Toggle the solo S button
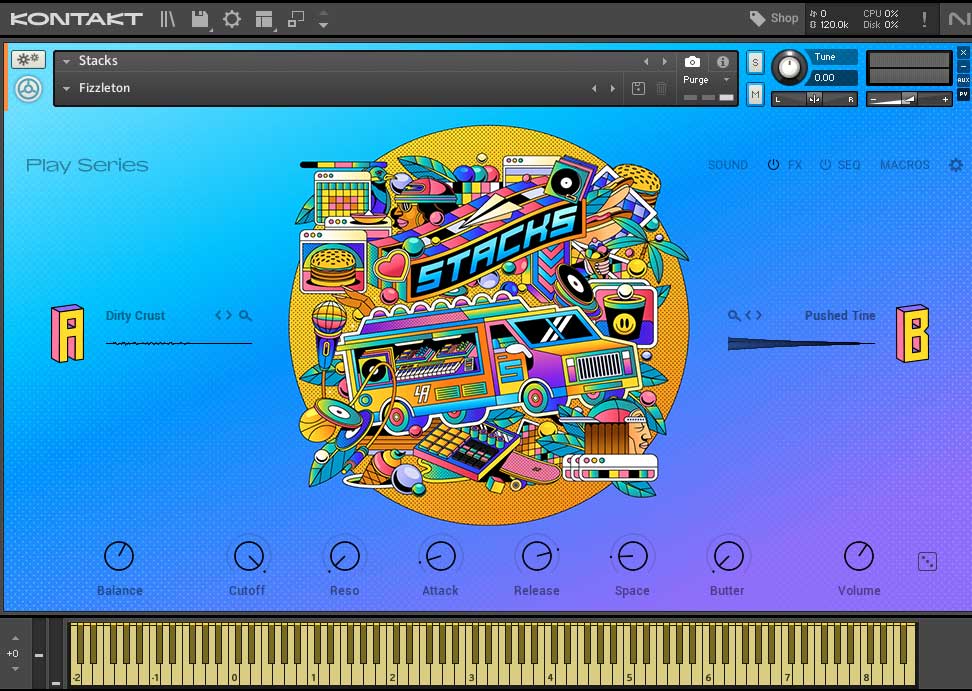 [754, 62]
